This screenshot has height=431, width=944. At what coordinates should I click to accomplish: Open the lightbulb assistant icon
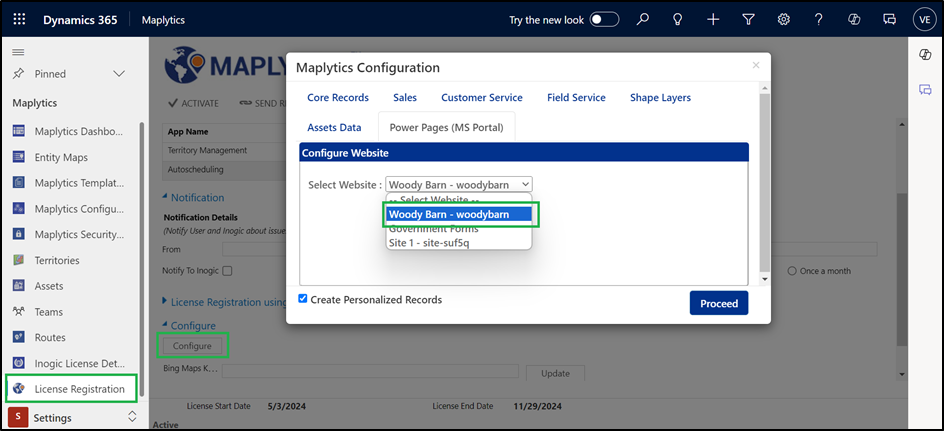tap(678, 20)
